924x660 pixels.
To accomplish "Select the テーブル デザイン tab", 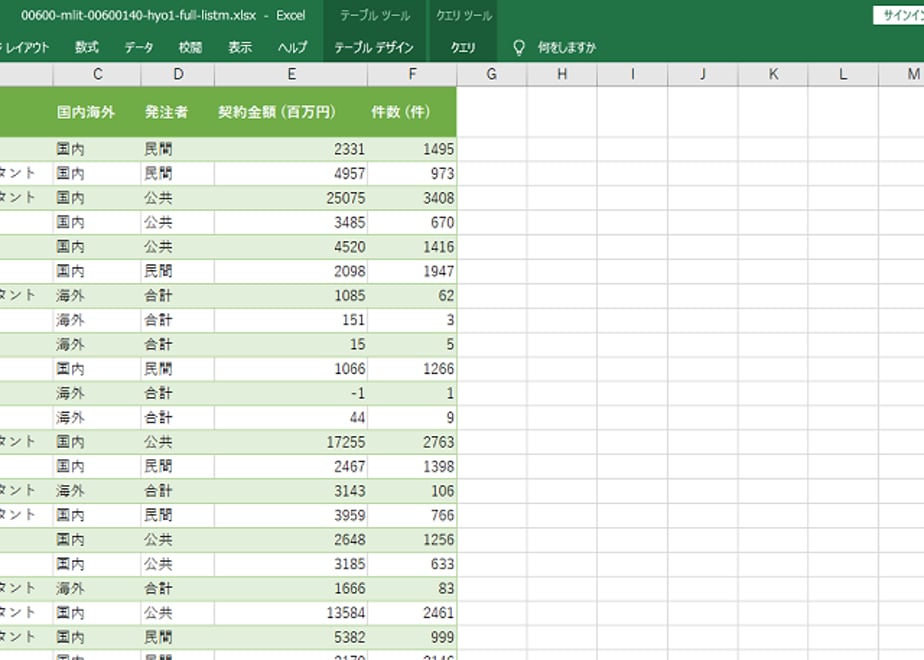I will (374, 47).
